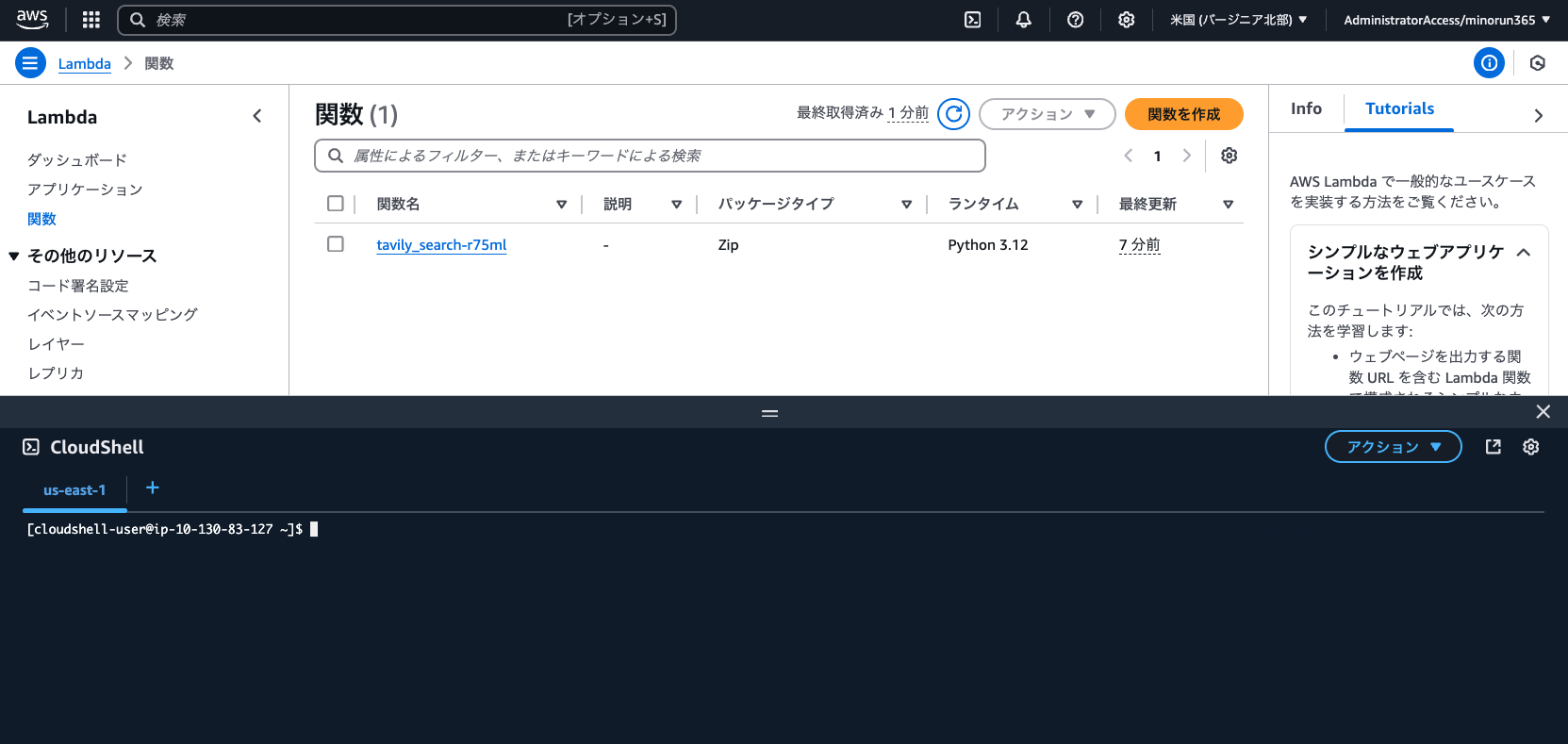Click the 関数を作成 button

[1184, 114]
